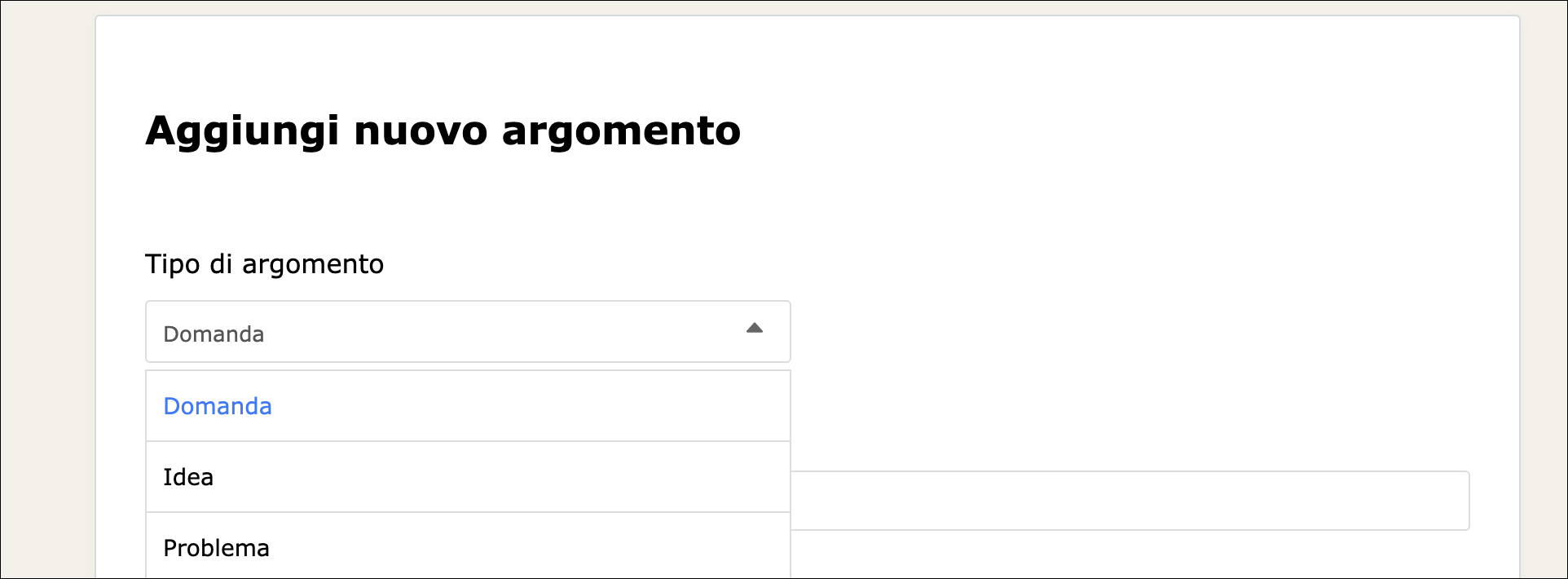1568x579 pixels.
Task: Click the Aggiungi nuovo argomento heading
Action: (x=443, y=130)
